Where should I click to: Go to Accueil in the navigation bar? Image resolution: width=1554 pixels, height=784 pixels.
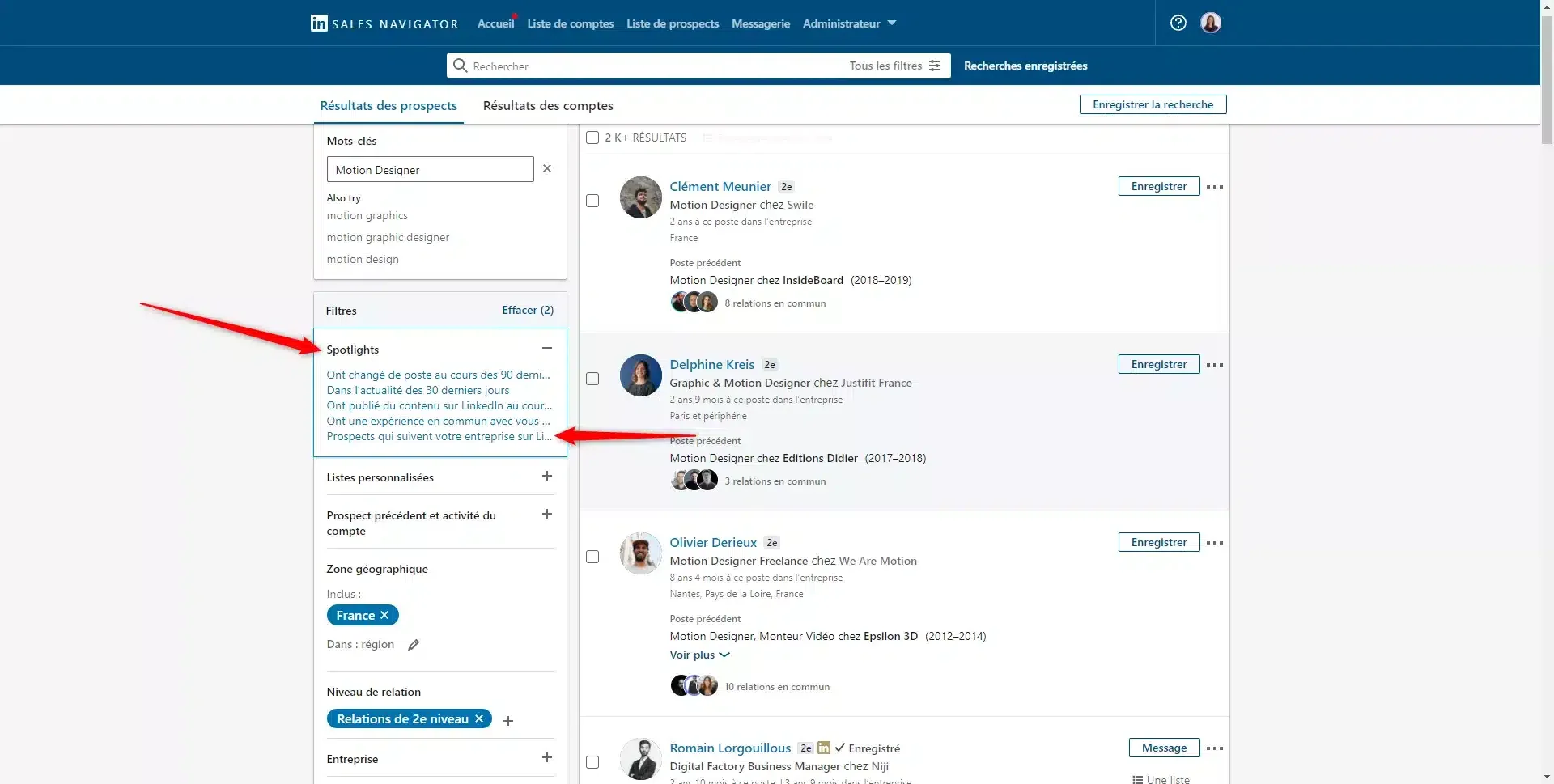[x=495, y=23]
